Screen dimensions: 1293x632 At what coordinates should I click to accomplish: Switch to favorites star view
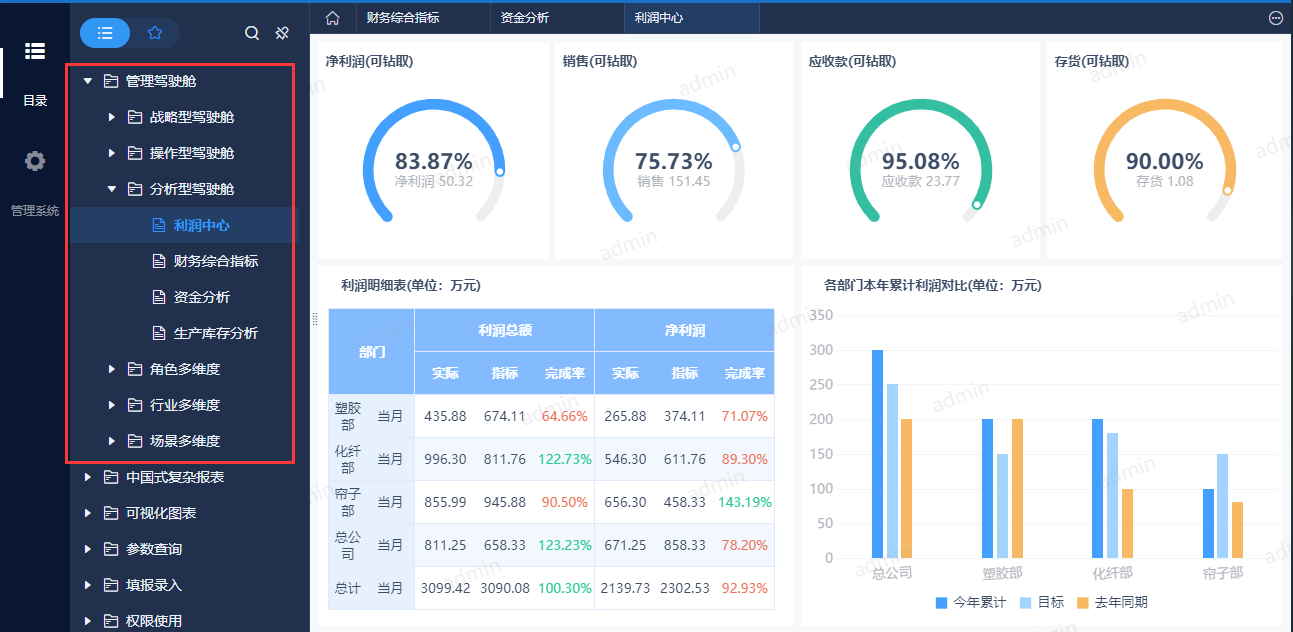coord(155,33)
